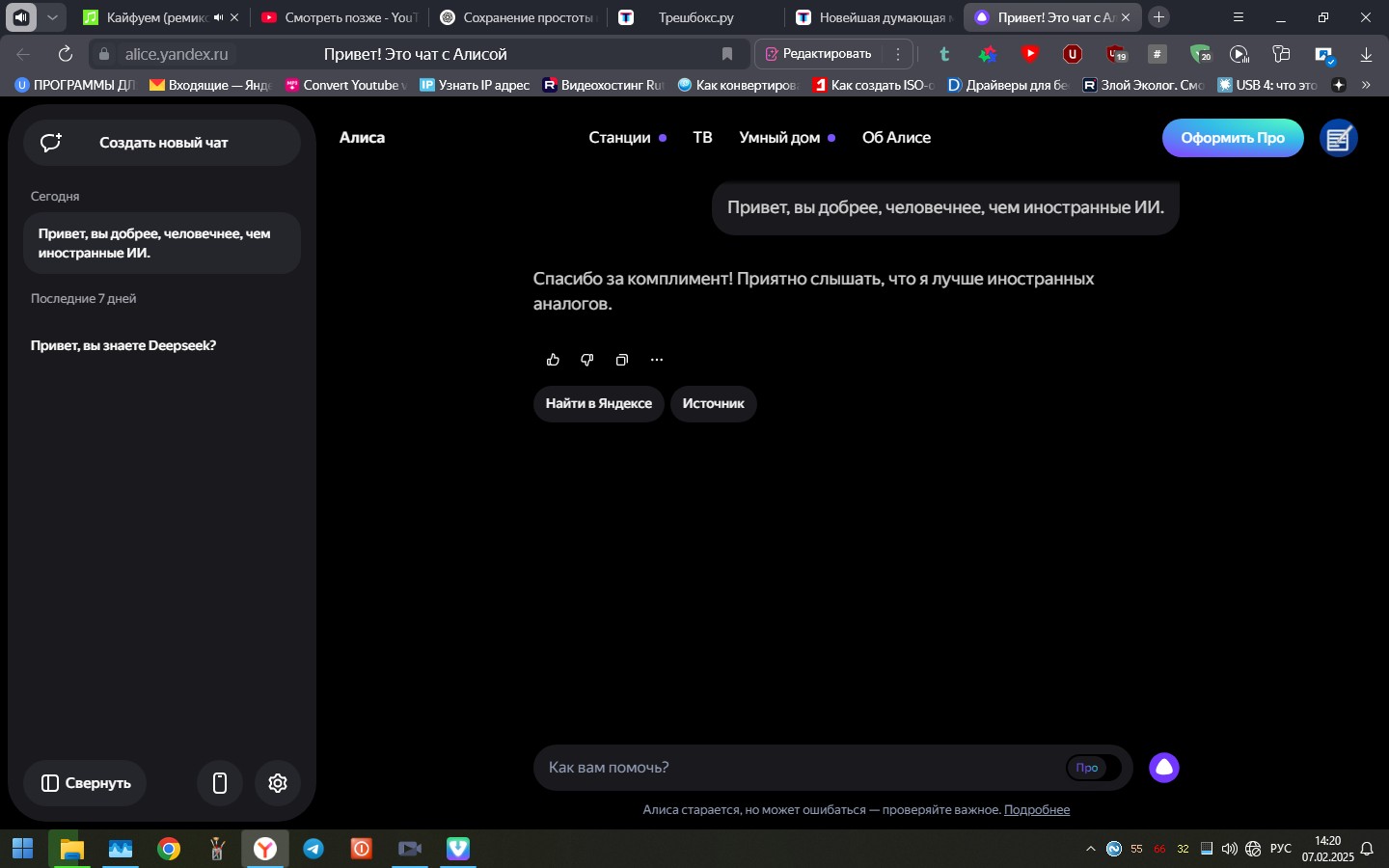This screenshot has height=868, width=1389.
Task: Open today's chat 'Привет, вы добрее, человечнее'
Action: coord(162,243)
